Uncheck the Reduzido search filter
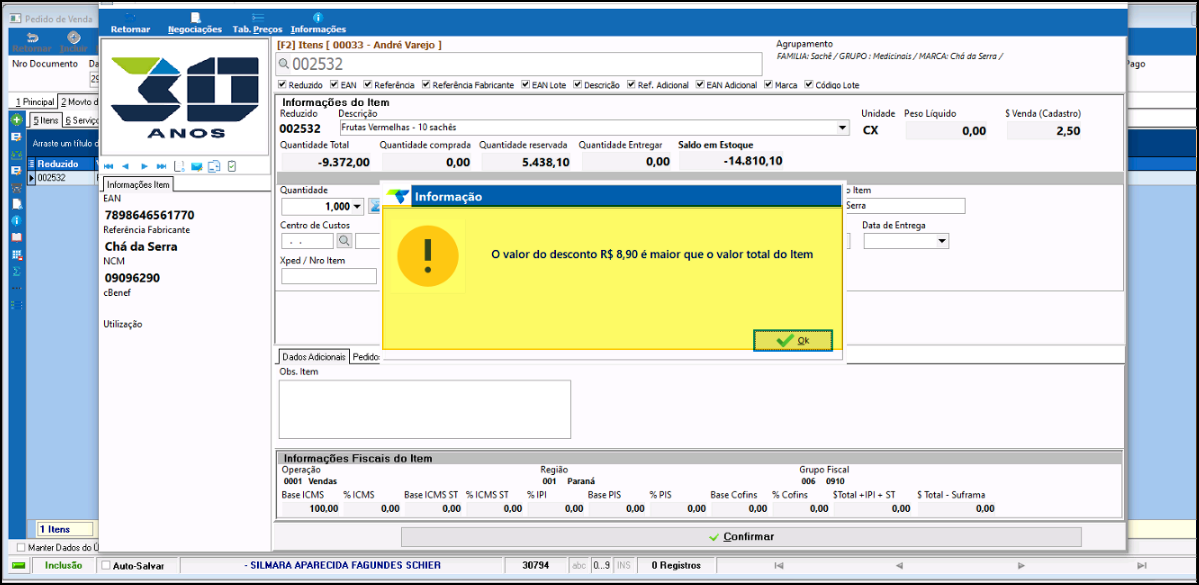Image resolution: width=1199 pixels, height=585 pixels. (282, 85)
